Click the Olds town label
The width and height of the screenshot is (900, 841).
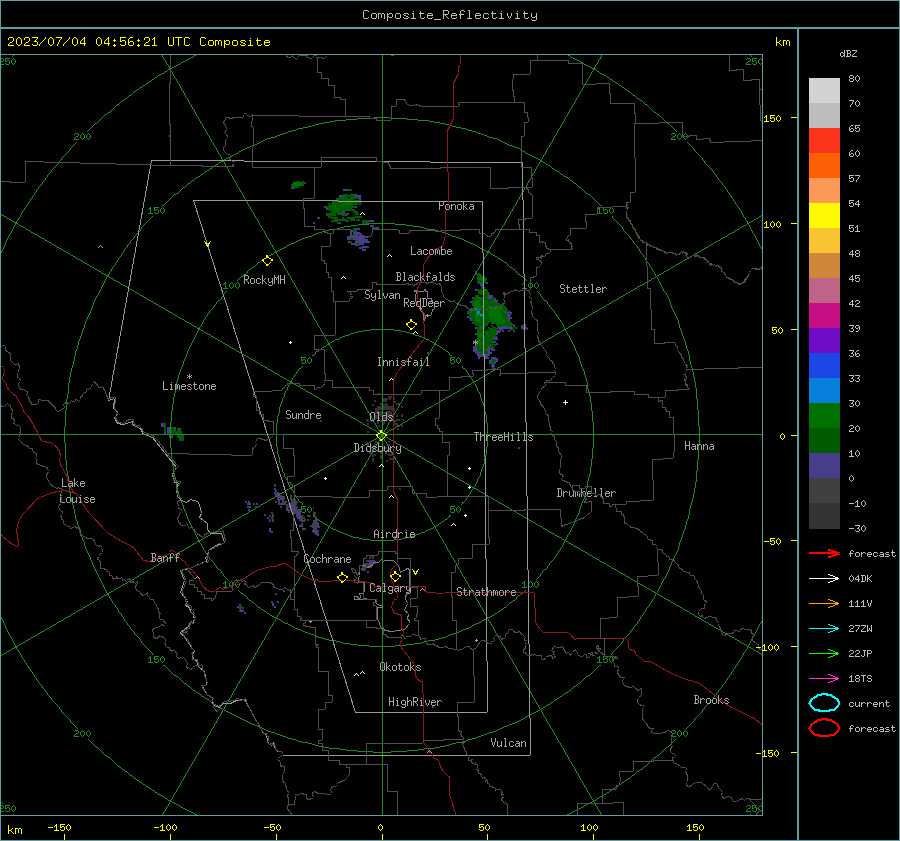381,417
